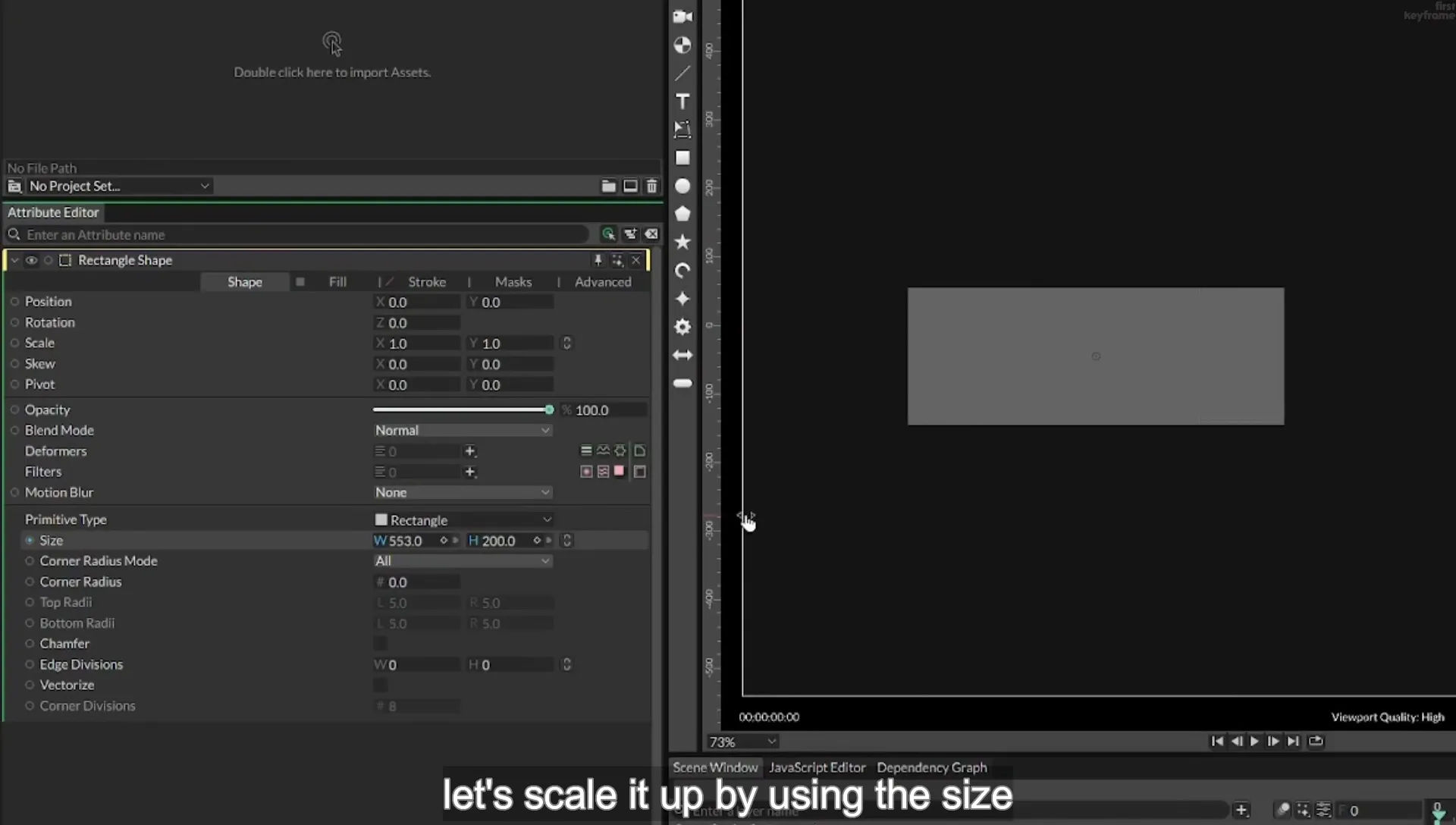Screen dimensions: 1456x825
Task: Click the clear attribute search icon
Action: [x=651, y=234]
